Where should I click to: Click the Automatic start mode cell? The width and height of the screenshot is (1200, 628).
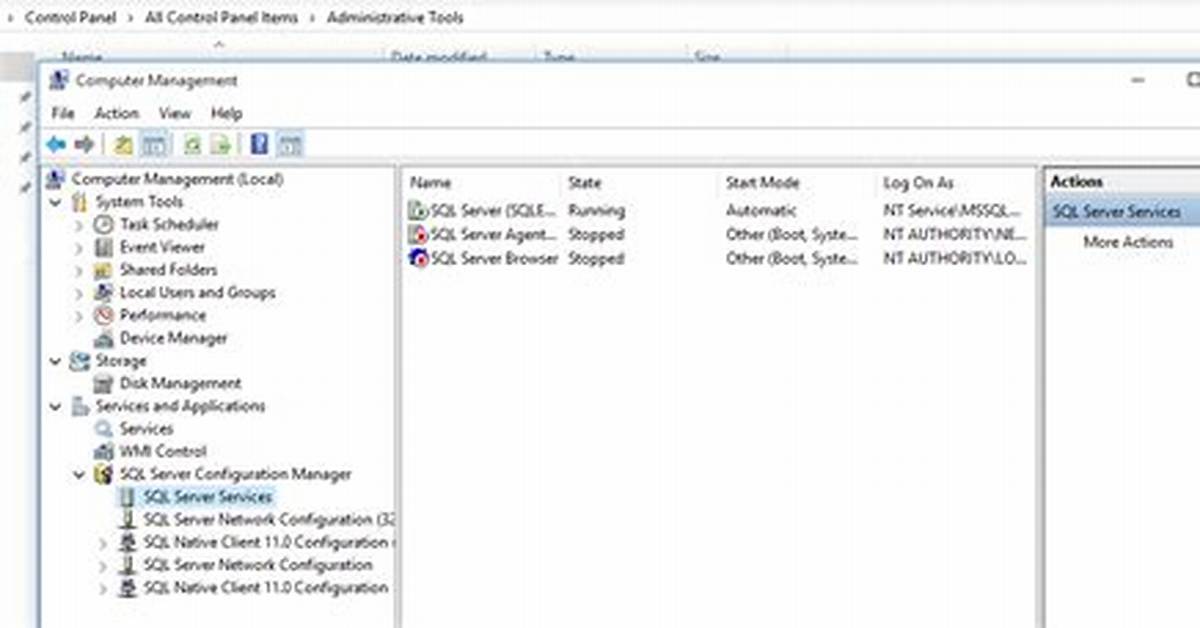pyautogui.click(x=761, y=211)
